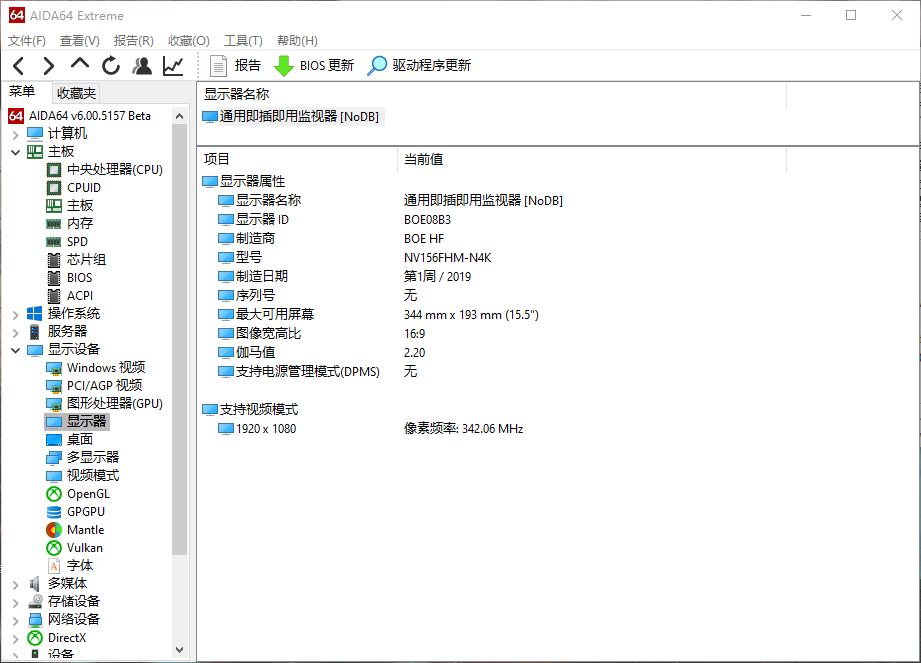Select the Vulkan tree item
The height and width of the screenshot is (663, 921).
click(84, 548)
